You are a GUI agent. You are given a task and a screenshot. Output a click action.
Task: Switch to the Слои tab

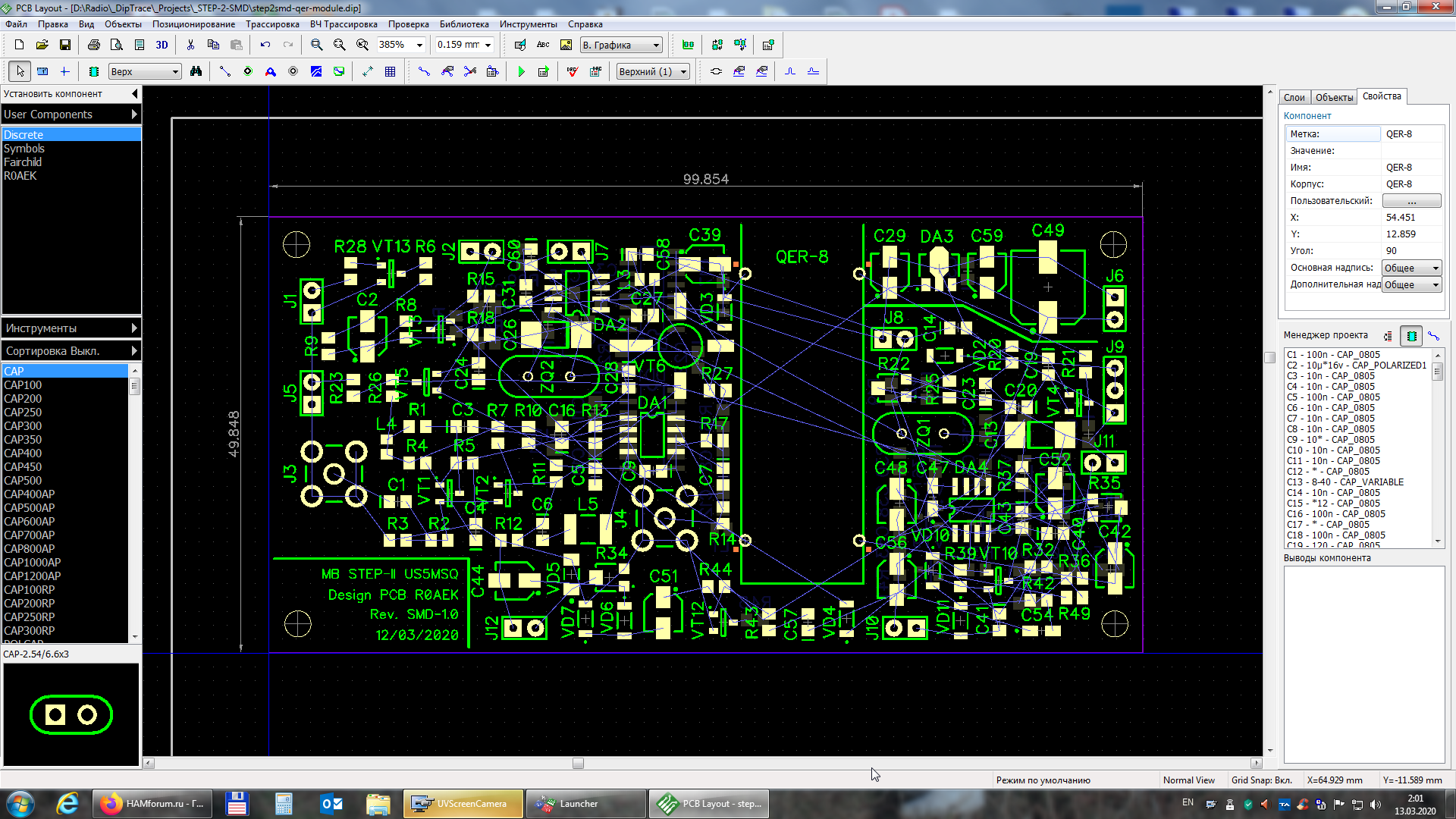pyautogui.click(x=1294, y=97)
